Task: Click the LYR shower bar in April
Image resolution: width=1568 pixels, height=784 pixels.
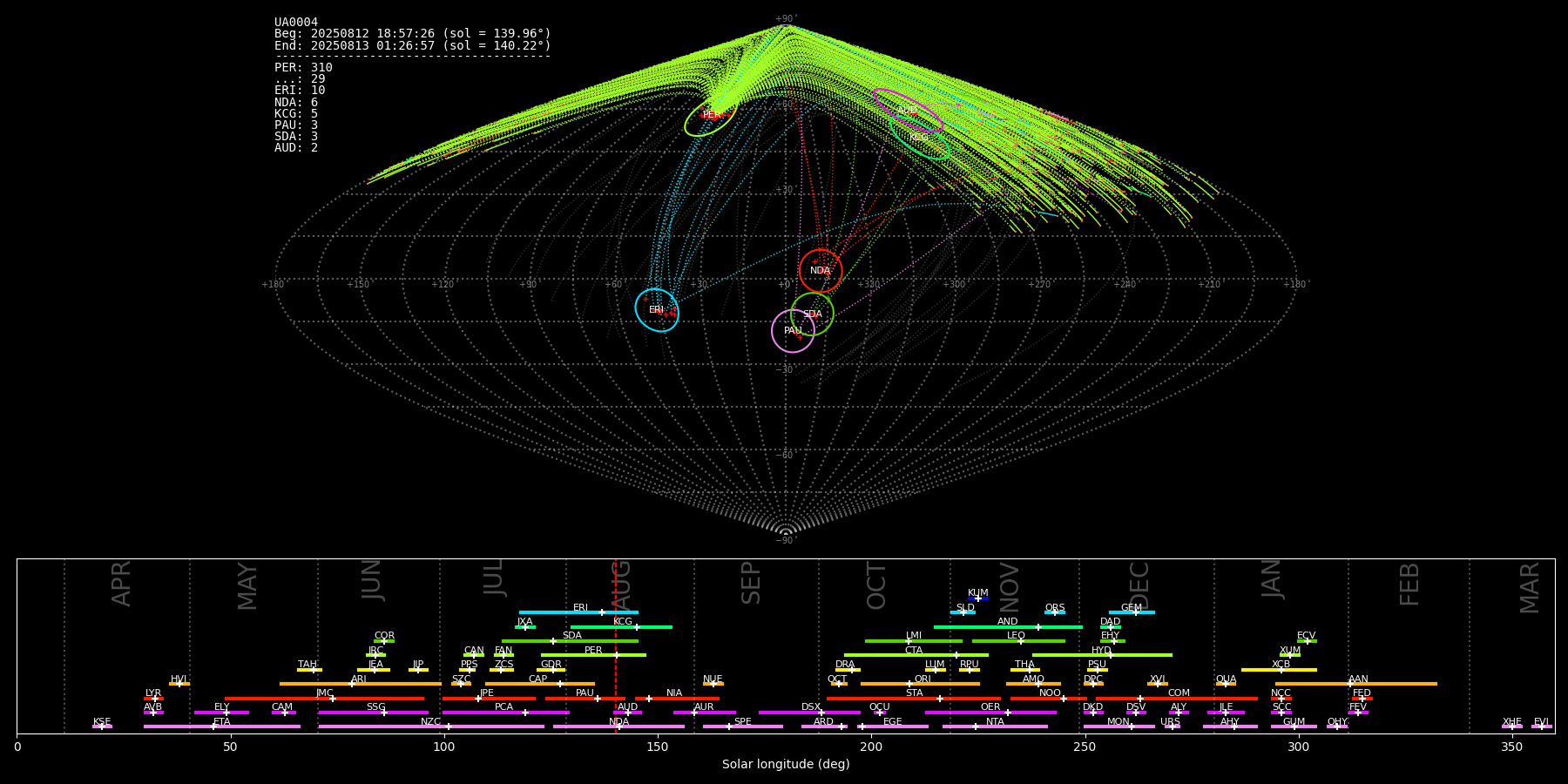Action: [x=153, y=698]
